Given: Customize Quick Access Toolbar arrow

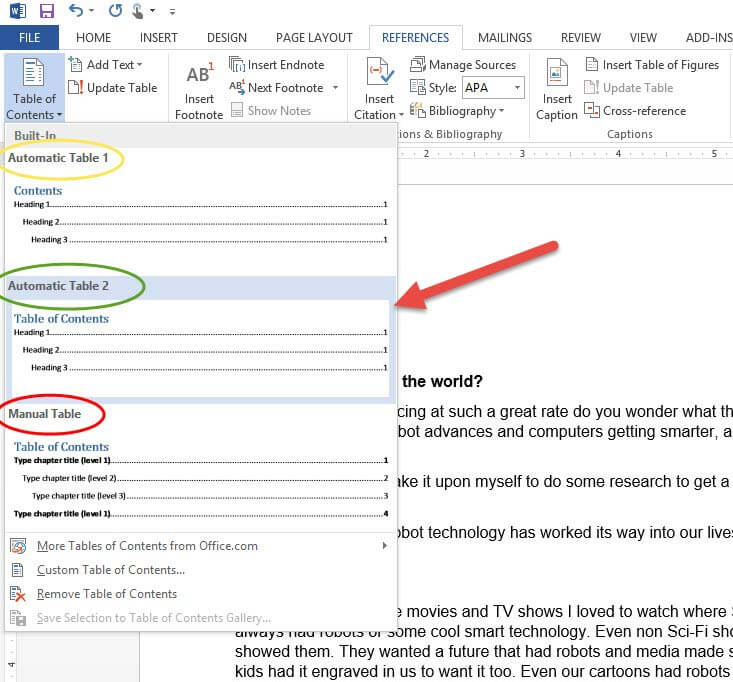Looking at the screenshot, I should pyautogui.click(x=172, y=12).
